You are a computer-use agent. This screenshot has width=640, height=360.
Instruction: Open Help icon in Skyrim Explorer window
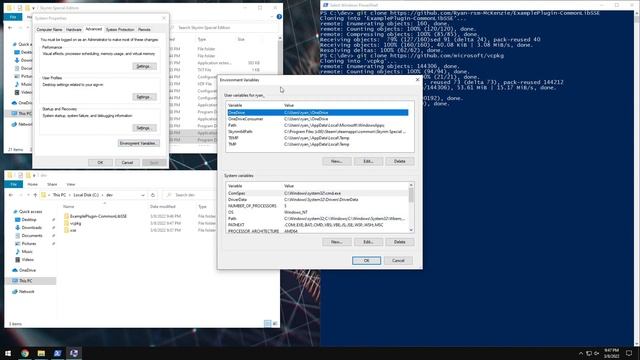coord(279,17)
